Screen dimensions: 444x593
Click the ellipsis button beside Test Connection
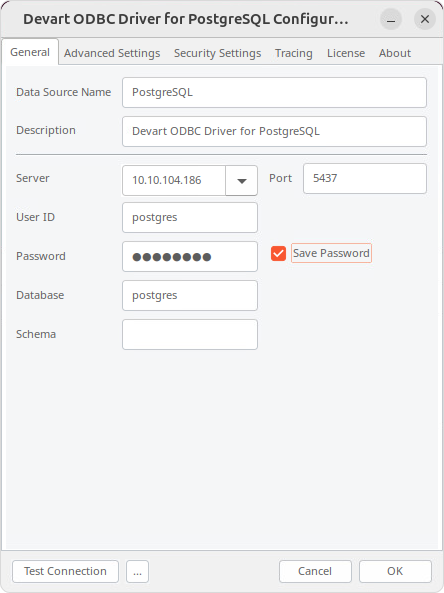(x=137, y=571)
